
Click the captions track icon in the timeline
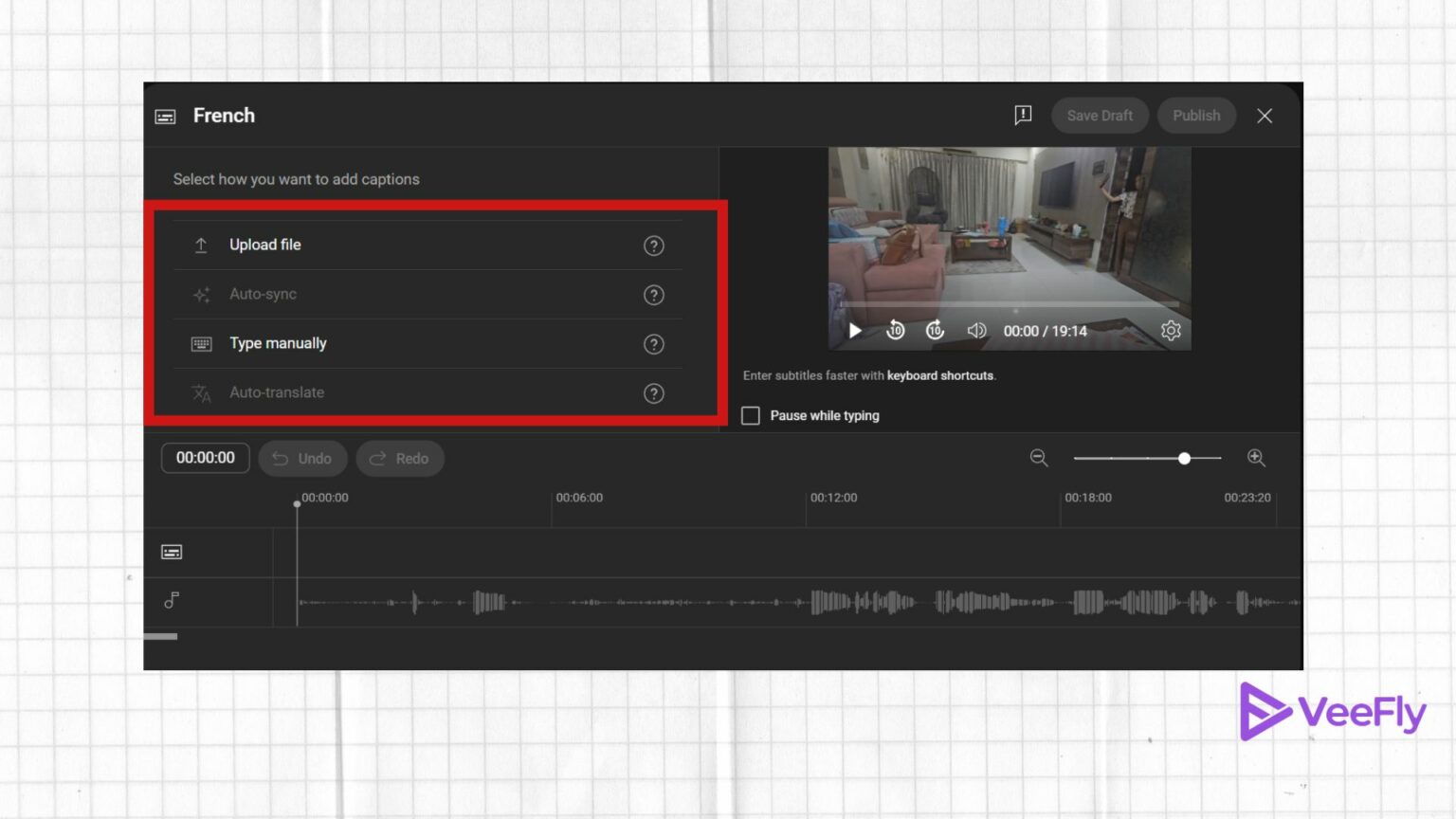coord(172,552)
